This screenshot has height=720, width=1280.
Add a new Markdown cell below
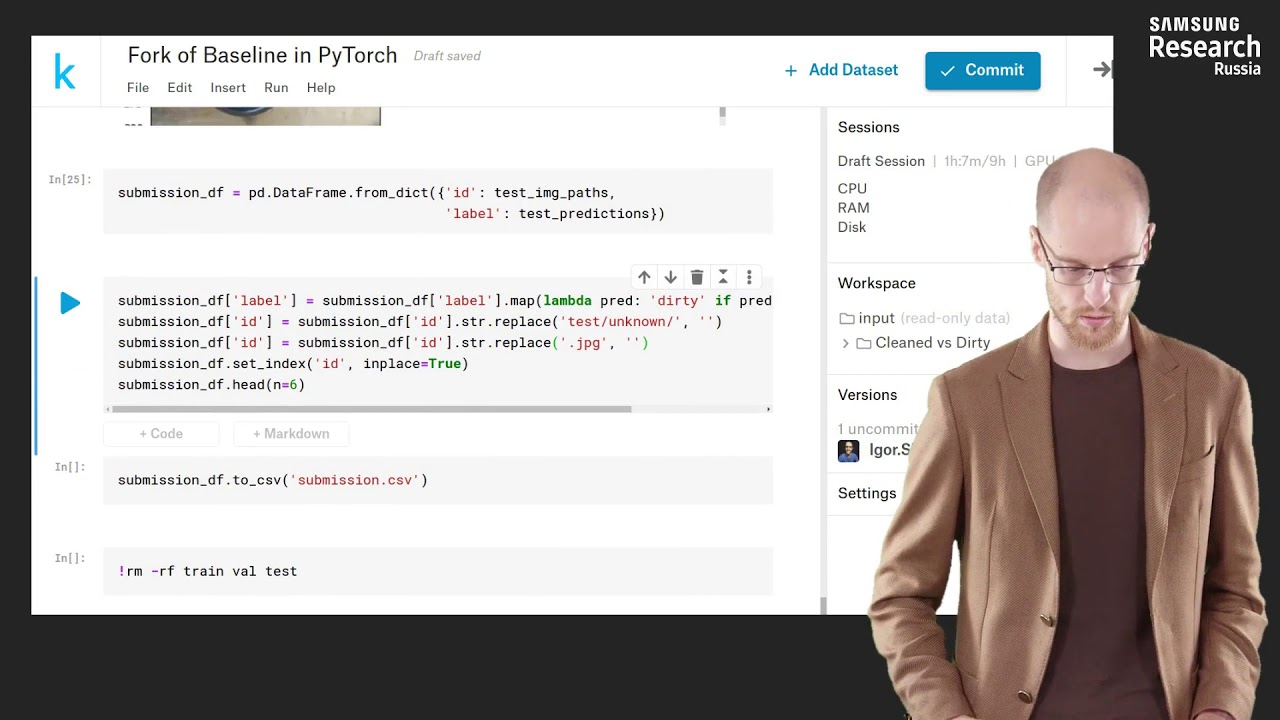[x=291, y=433]
